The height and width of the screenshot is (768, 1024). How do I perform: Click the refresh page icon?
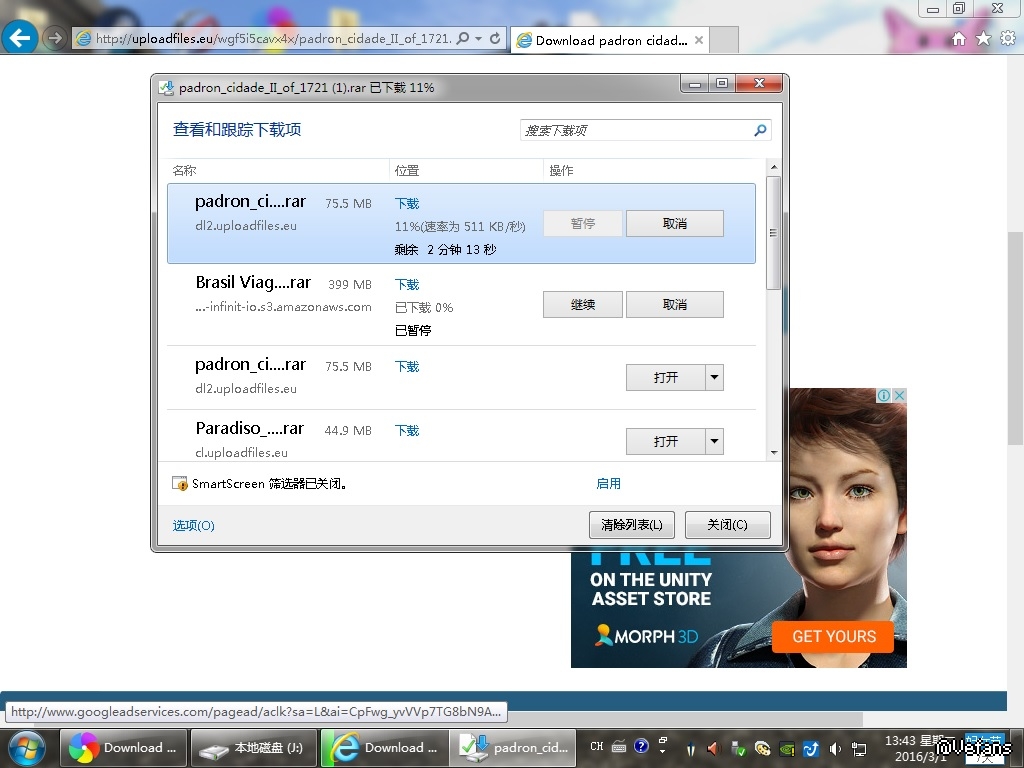[495, 39]
